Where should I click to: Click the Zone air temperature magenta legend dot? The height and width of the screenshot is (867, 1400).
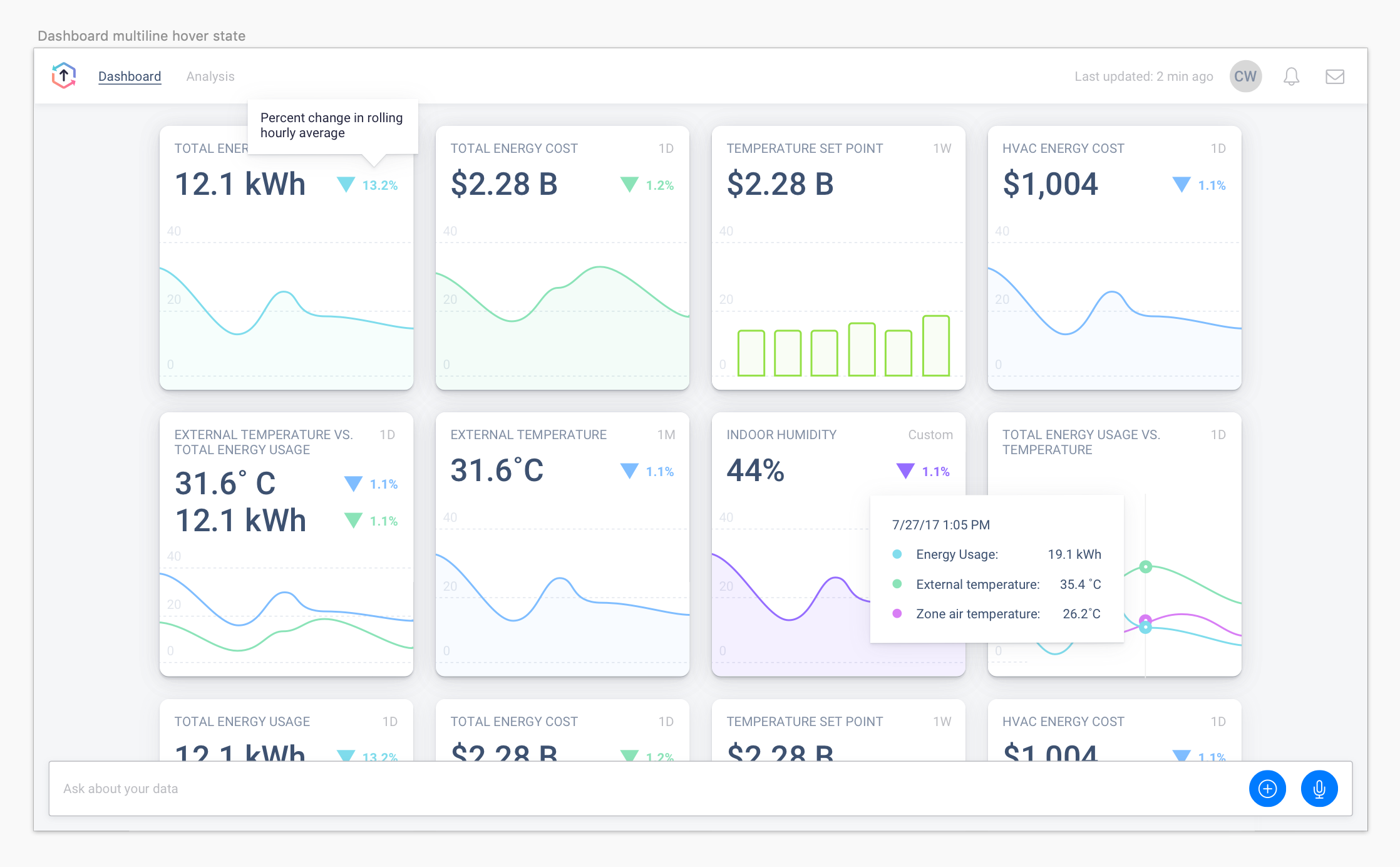[897, 614]
